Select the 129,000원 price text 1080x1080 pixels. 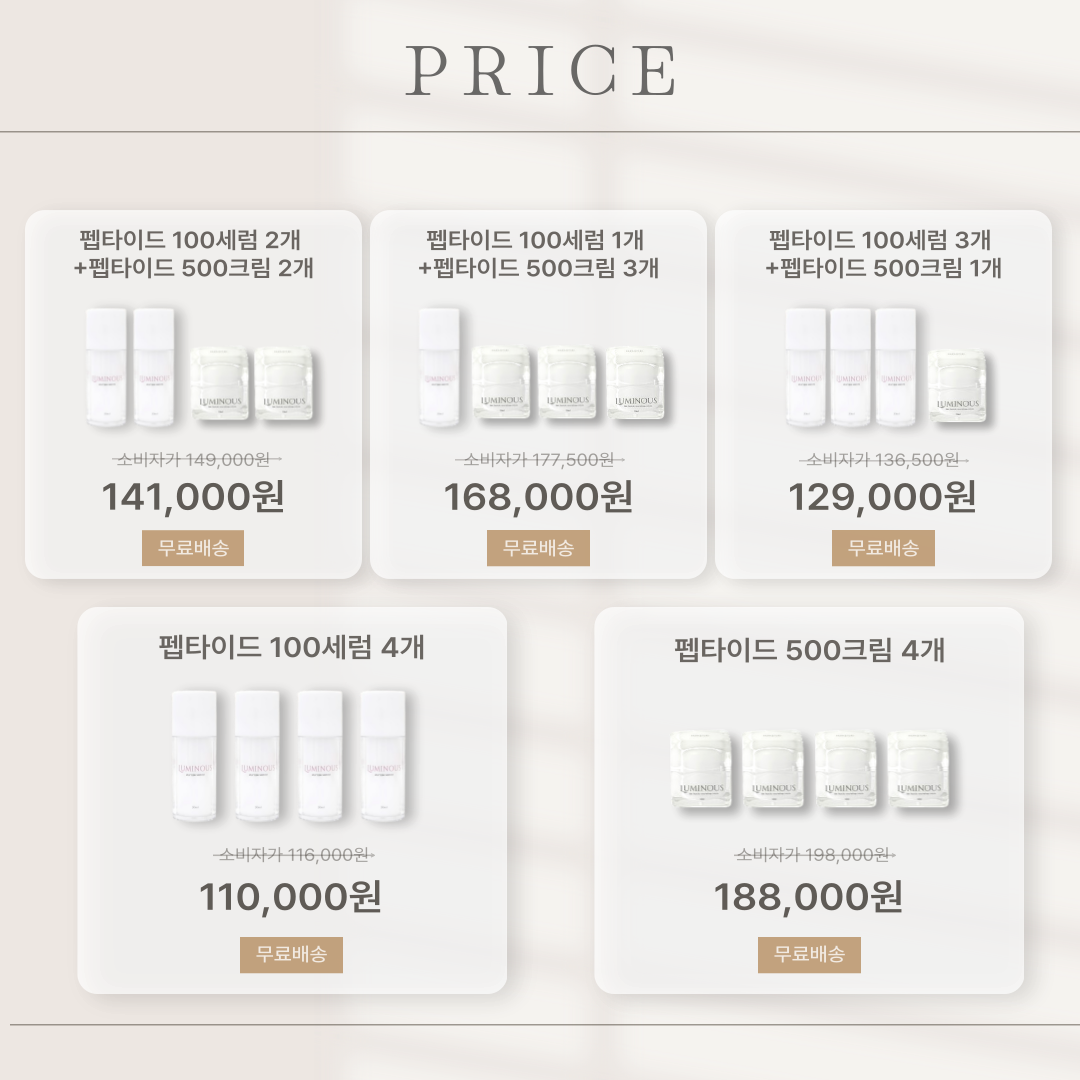(882, 497)
